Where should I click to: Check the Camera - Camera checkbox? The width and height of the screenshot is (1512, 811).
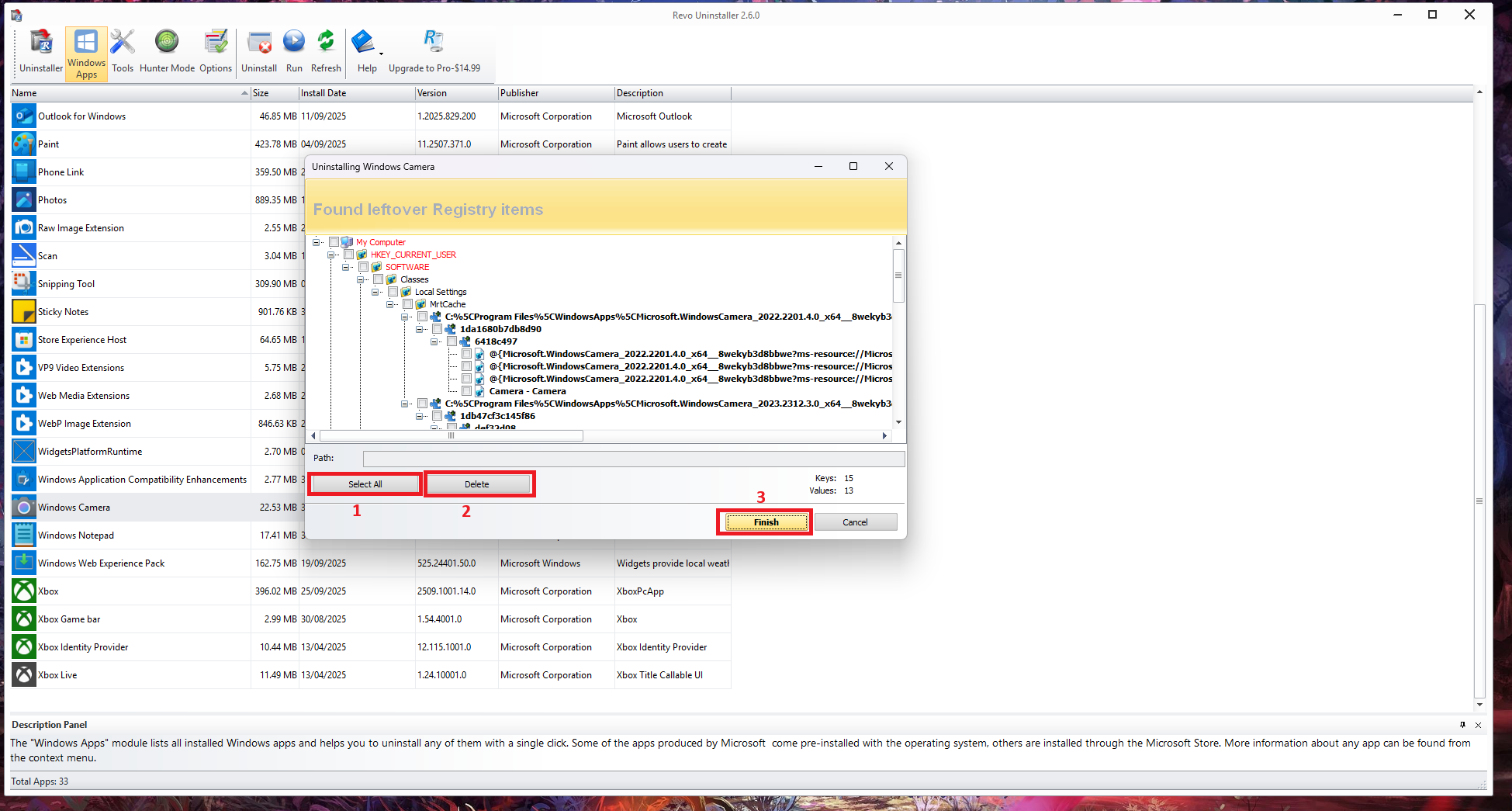(466, 391)
